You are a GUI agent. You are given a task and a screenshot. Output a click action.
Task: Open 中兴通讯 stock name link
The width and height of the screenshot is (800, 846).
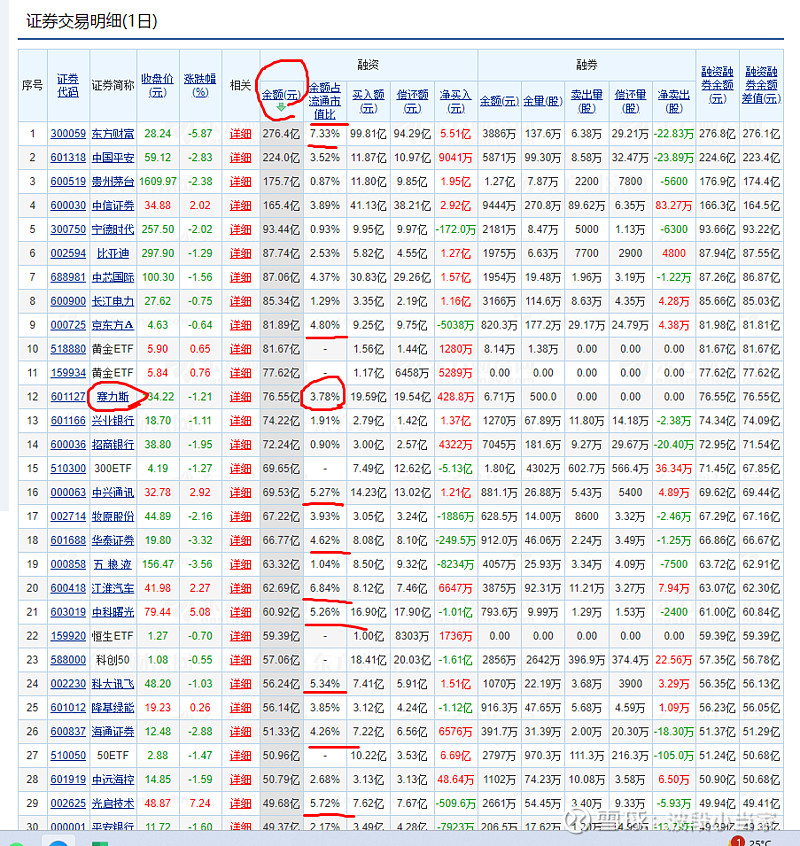pos(113,492)
